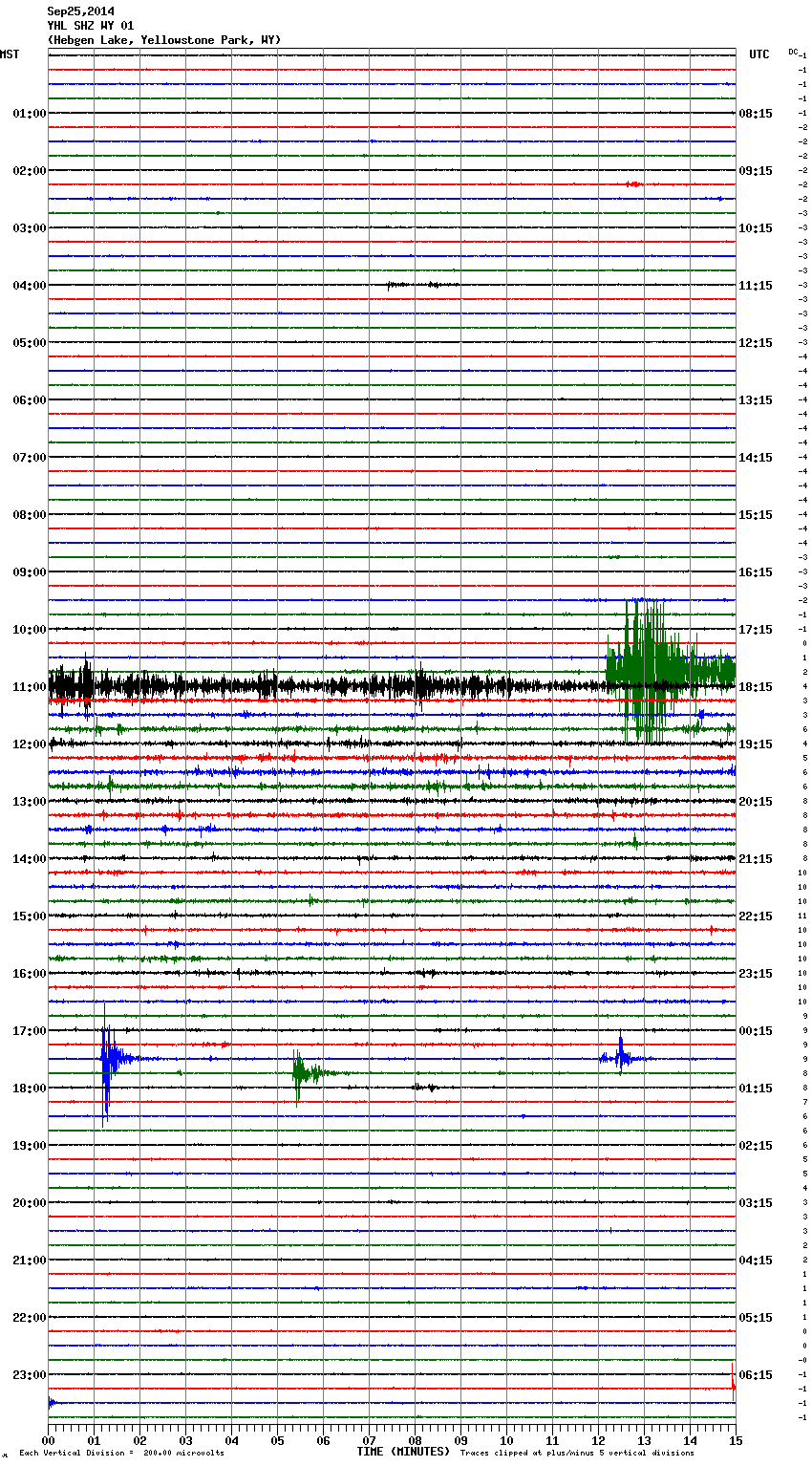Click minute tick label 00 on bottom axis
This screenshot has height=1466, width=812.
coord(49,1440)
